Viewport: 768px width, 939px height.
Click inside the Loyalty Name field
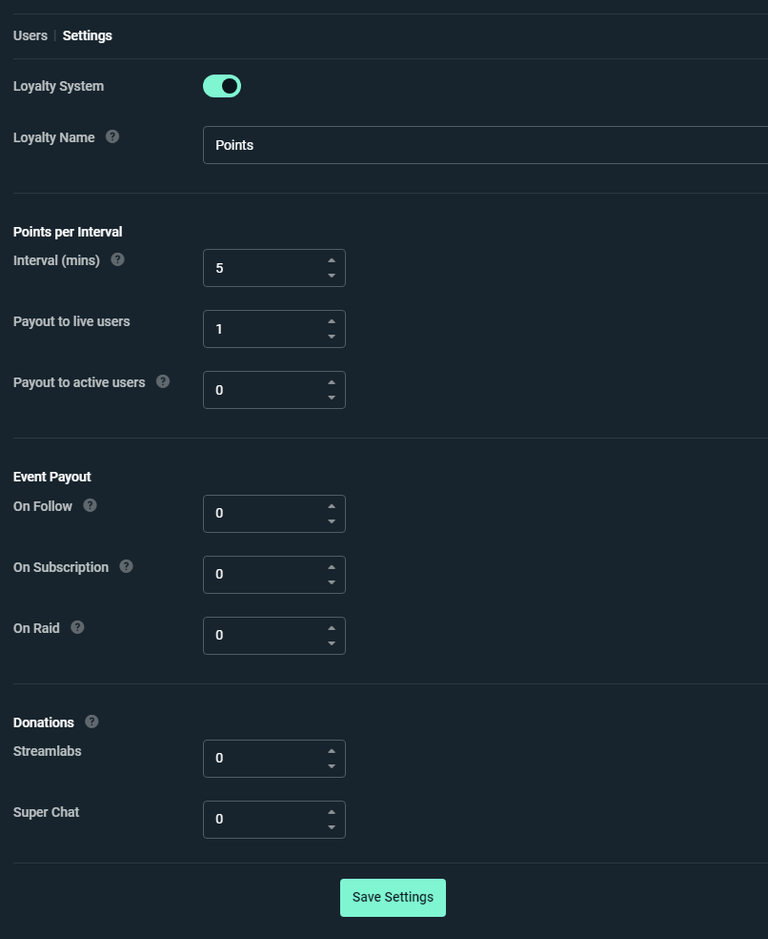(x=400, y=144)
